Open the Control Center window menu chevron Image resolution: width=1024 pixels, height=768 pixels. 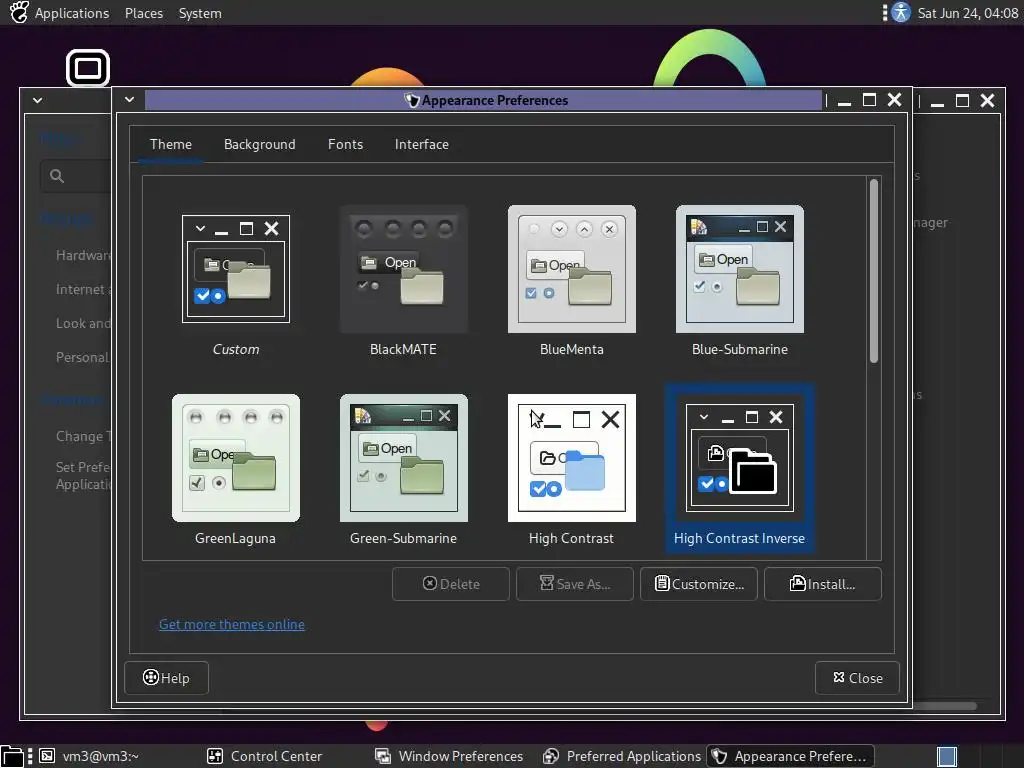[37, 101]
